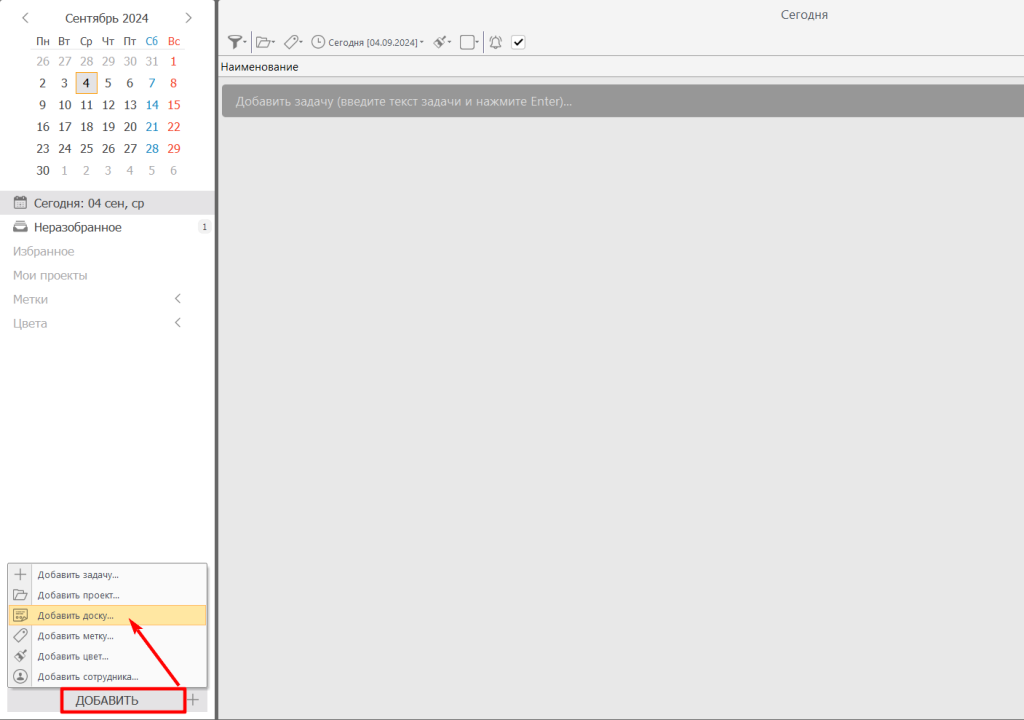Image resolution: width=1024 pixels, height=720 pixels.
Task: Choose 'Добавить цвет...' from the menu
Action: point(108,656)
